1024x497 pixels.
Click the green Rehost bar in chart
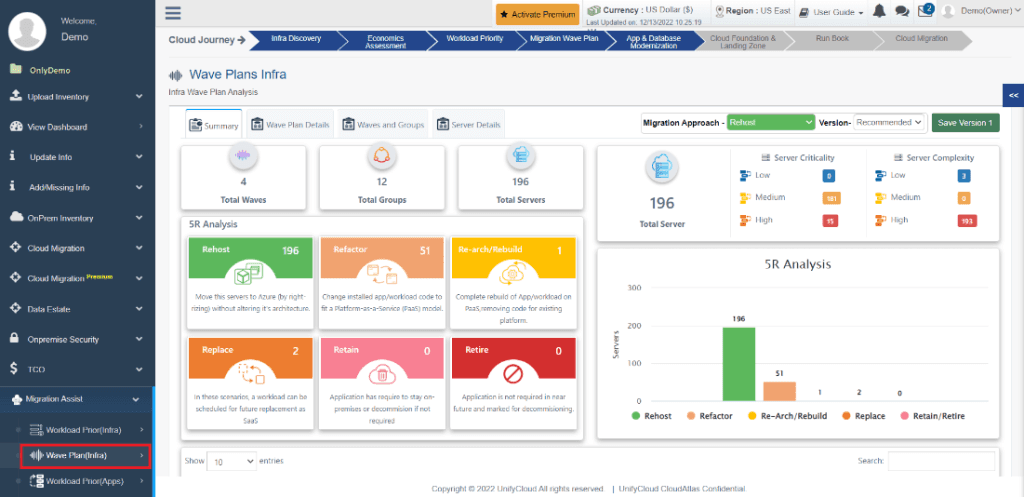(739, 364)
